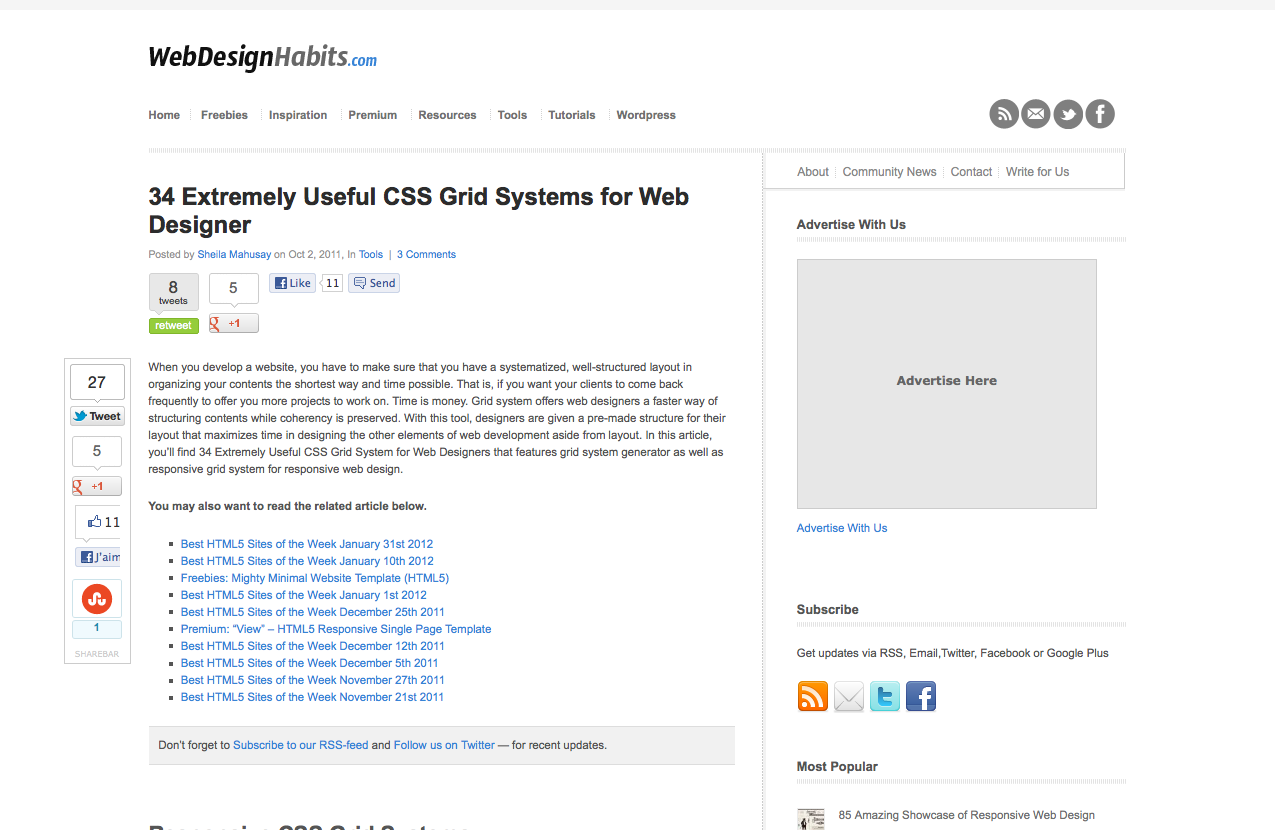Viewport: 1275px width, 830px height.
Task: Click the gray RSS icon in header
Action: pos(1004,114)
